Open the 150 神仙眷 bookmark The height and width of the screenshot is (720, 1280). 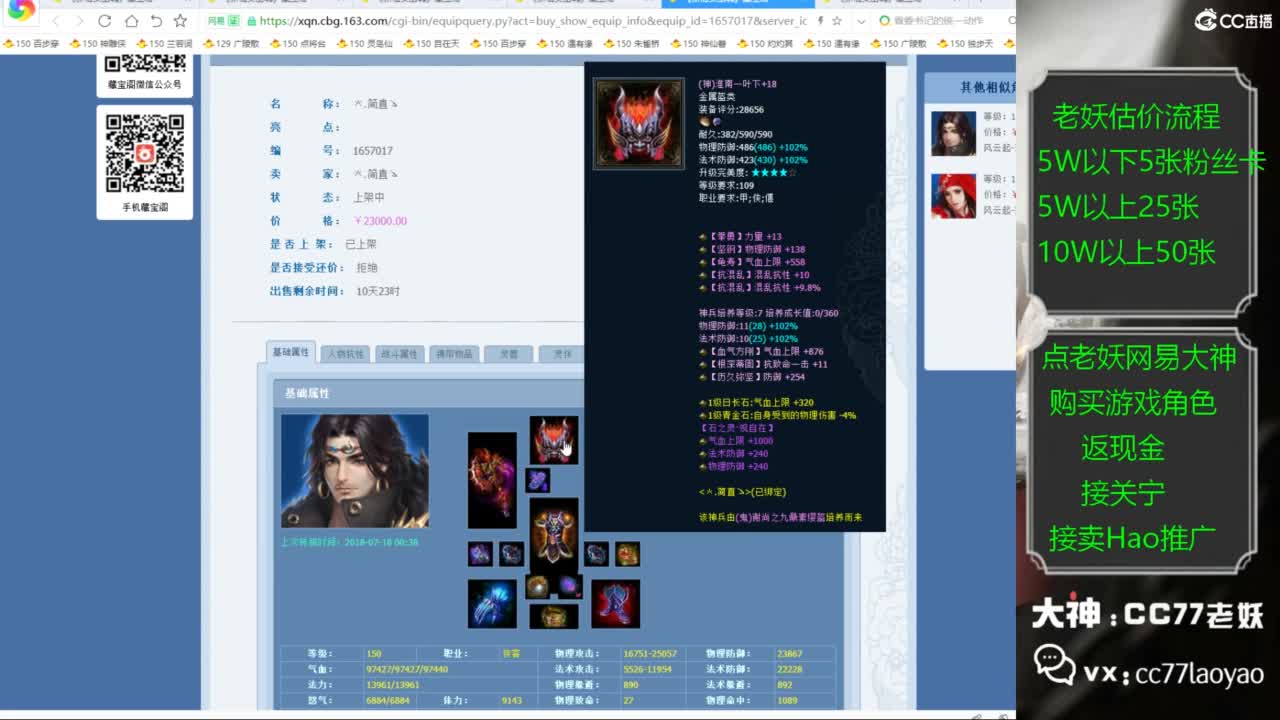(700, 44)
